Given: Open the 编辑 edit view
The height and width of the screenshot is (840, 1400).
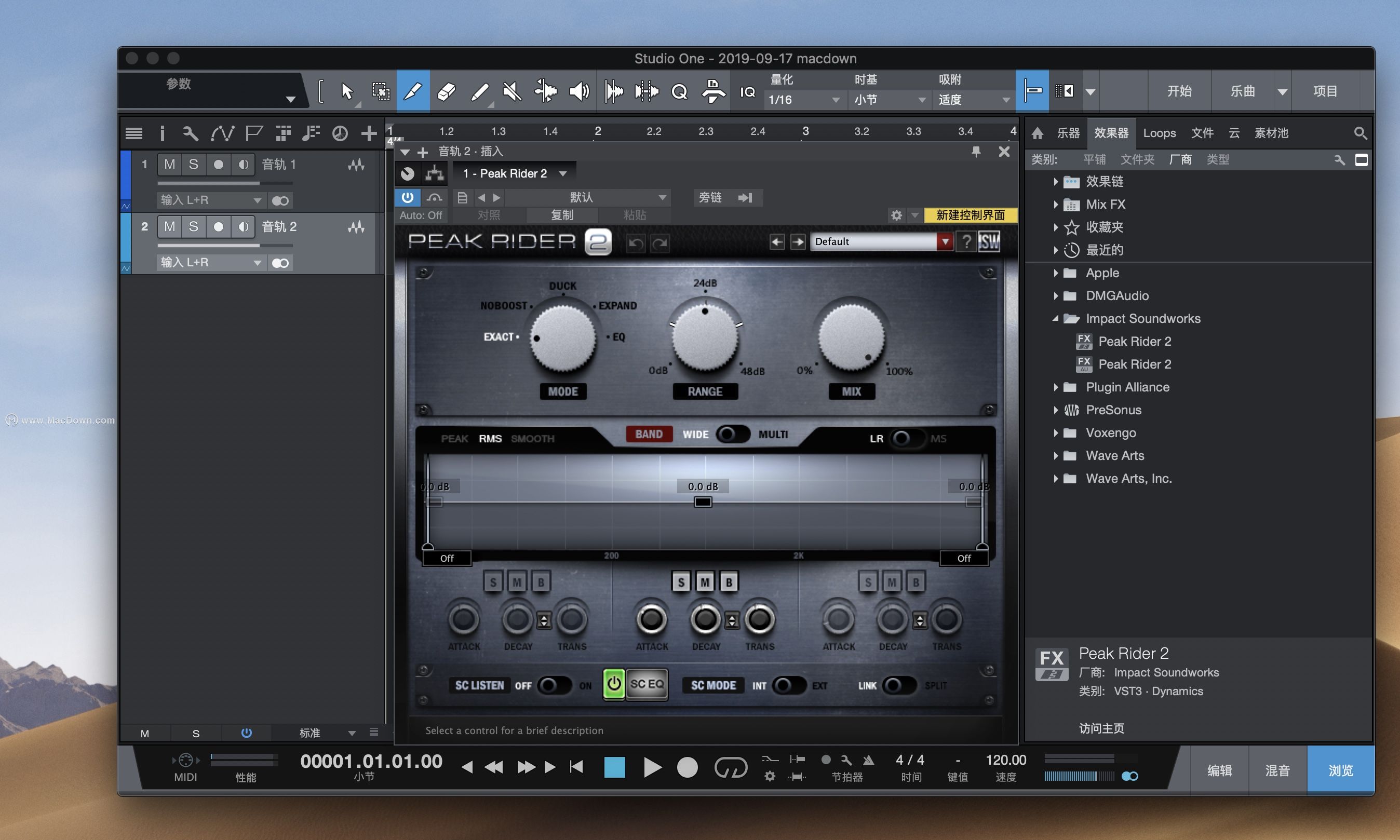Looking at the screenshot, I should click(x=1219, y=770).
